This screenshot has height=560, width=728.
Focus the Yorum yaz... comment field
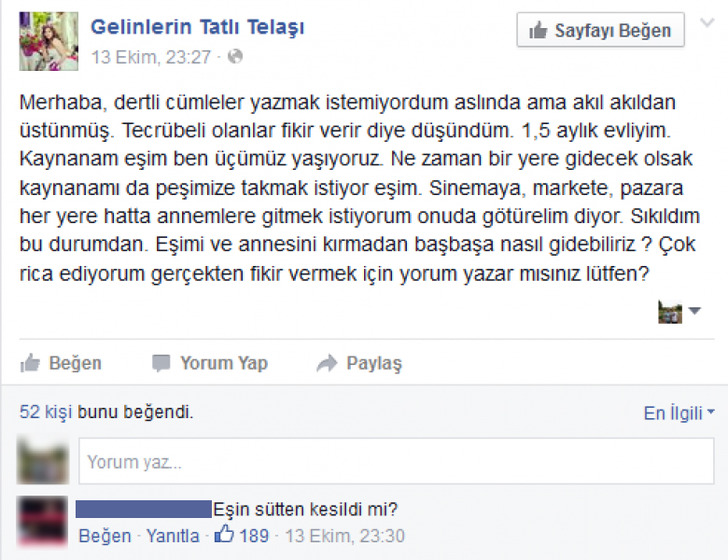(396, 461)
